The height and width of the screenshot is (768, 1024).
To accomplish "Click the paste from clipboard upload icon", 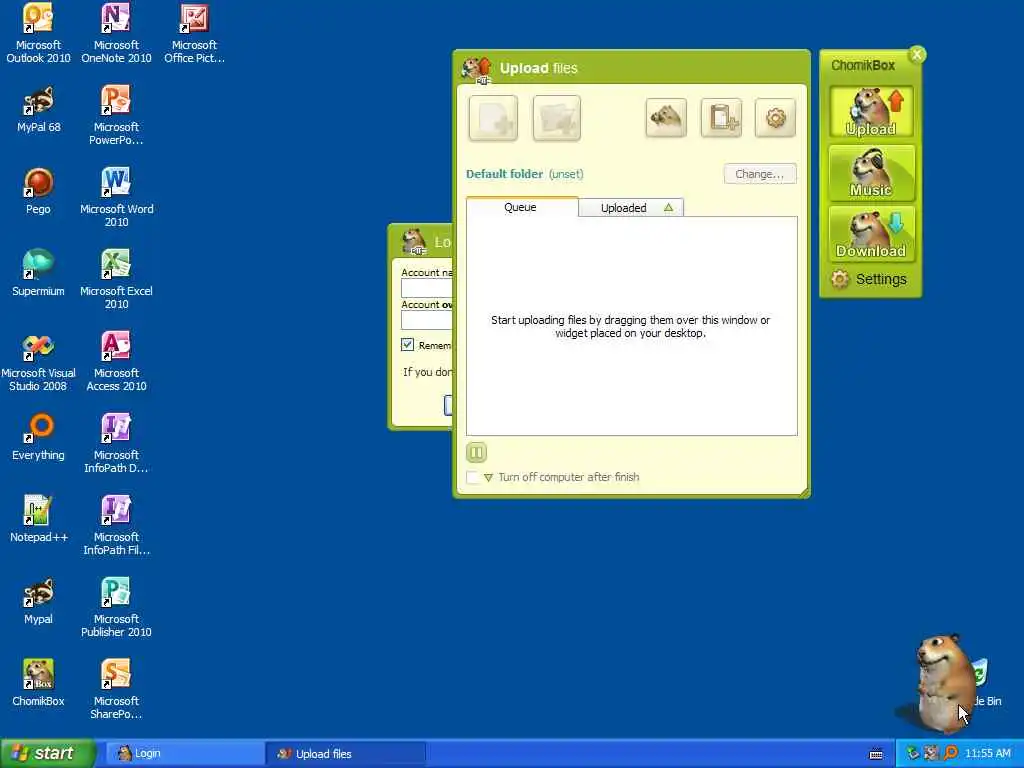I will 721,118.
